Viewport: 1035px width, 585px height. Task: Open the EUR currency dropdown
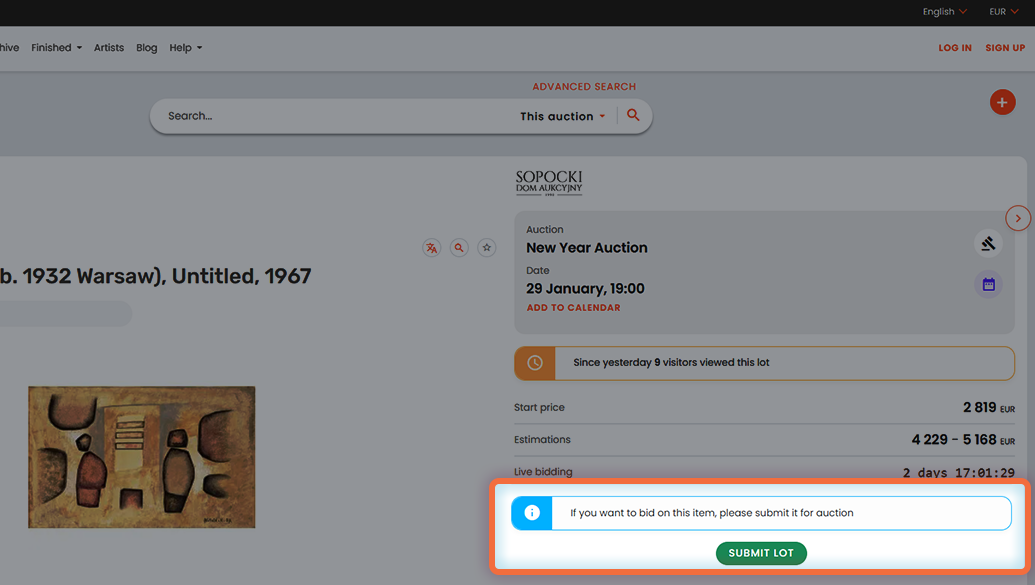(1003, 12)
